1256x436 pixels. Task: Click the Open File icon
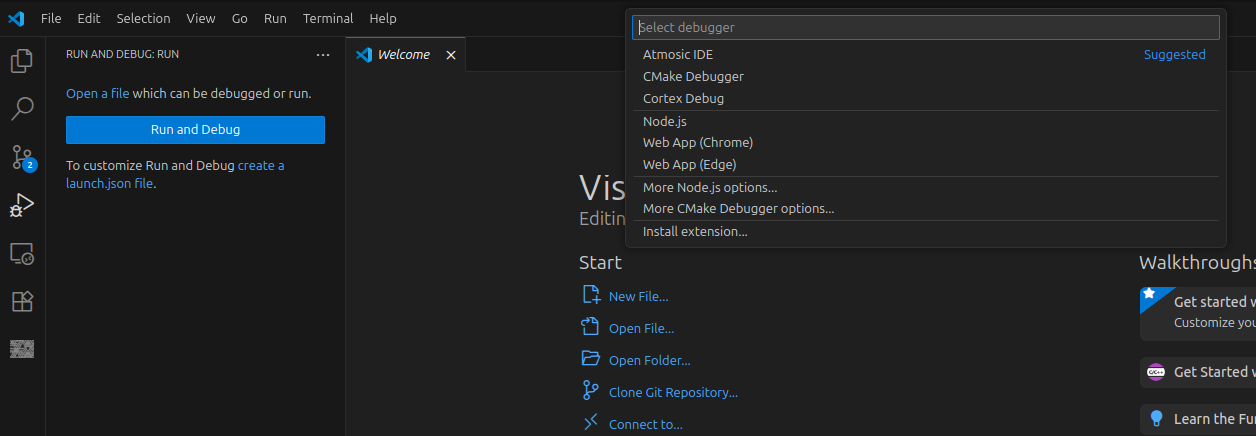click(x=591, y=327)
